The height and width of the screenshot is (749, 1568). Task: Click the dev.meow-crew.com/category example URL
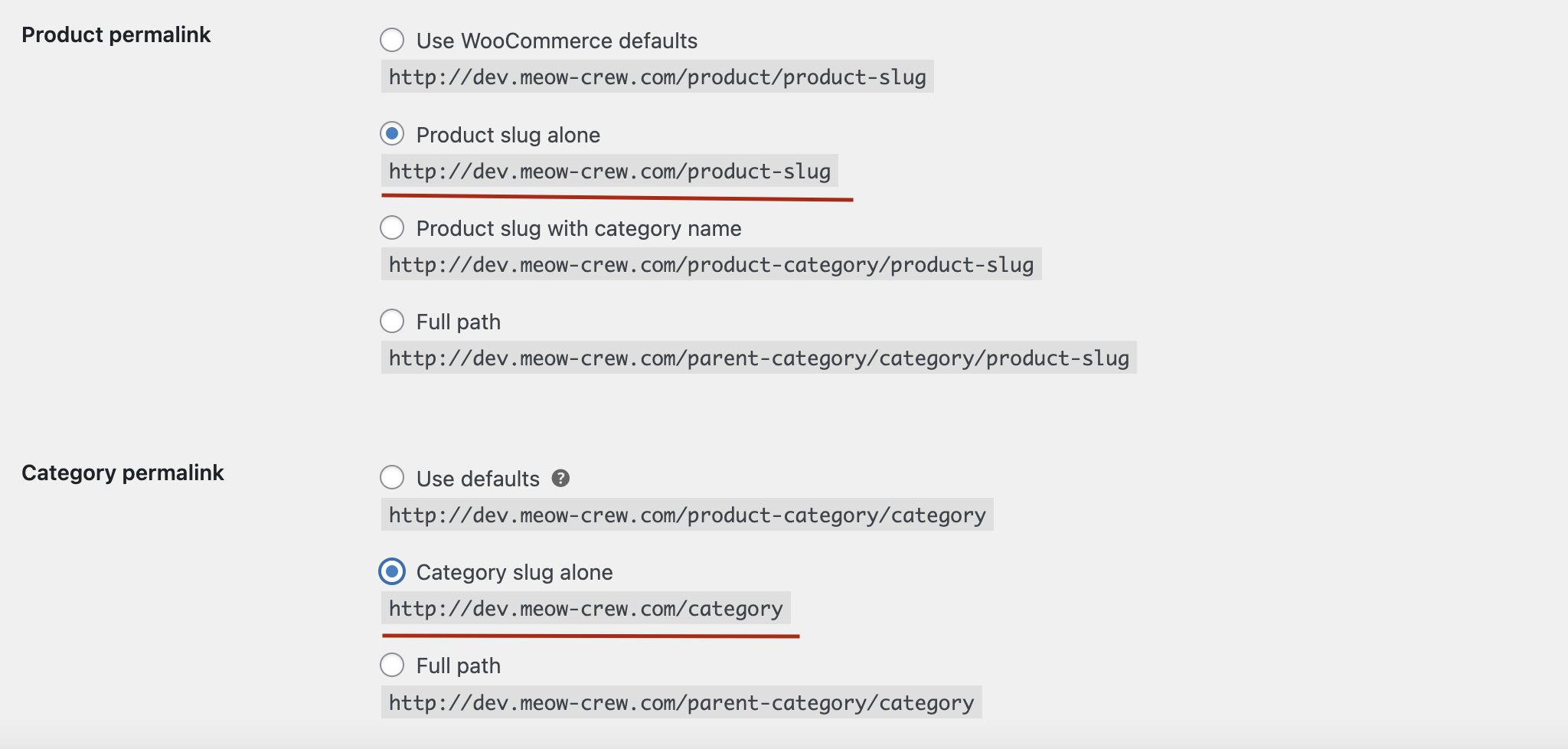tap(585, 609)
